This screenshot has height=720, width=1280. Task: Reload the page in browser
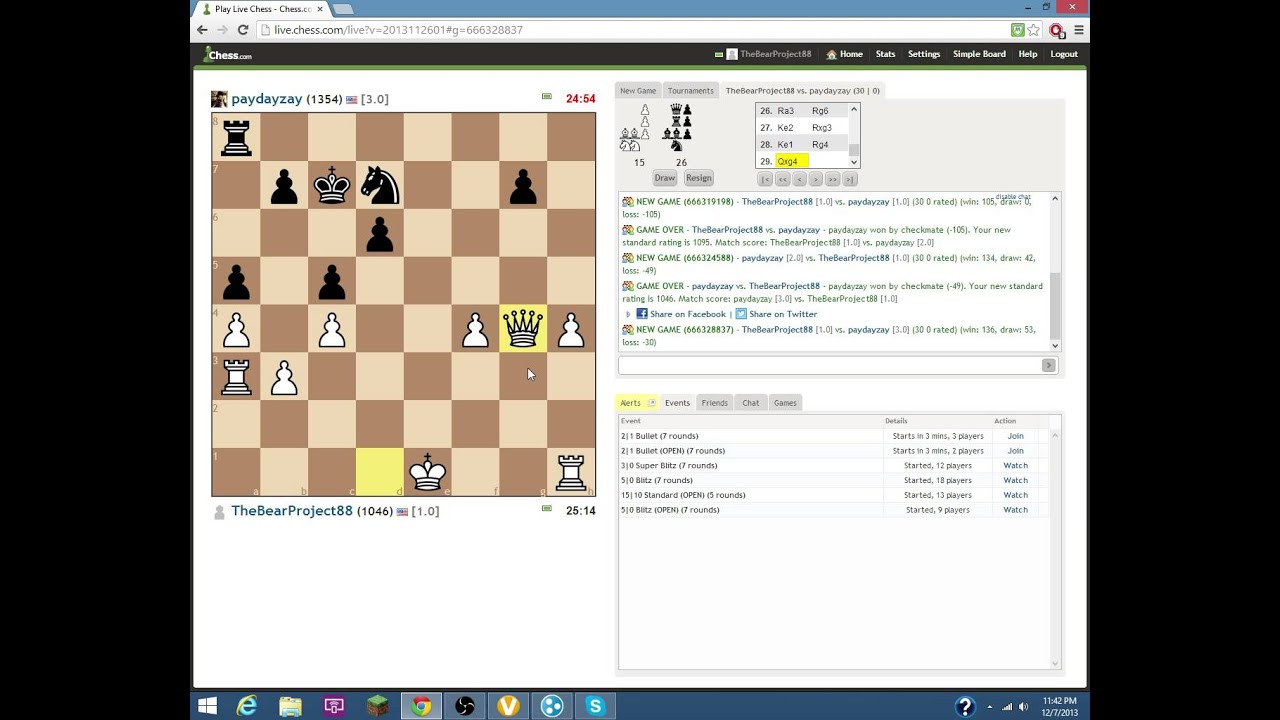pos(242,30)
